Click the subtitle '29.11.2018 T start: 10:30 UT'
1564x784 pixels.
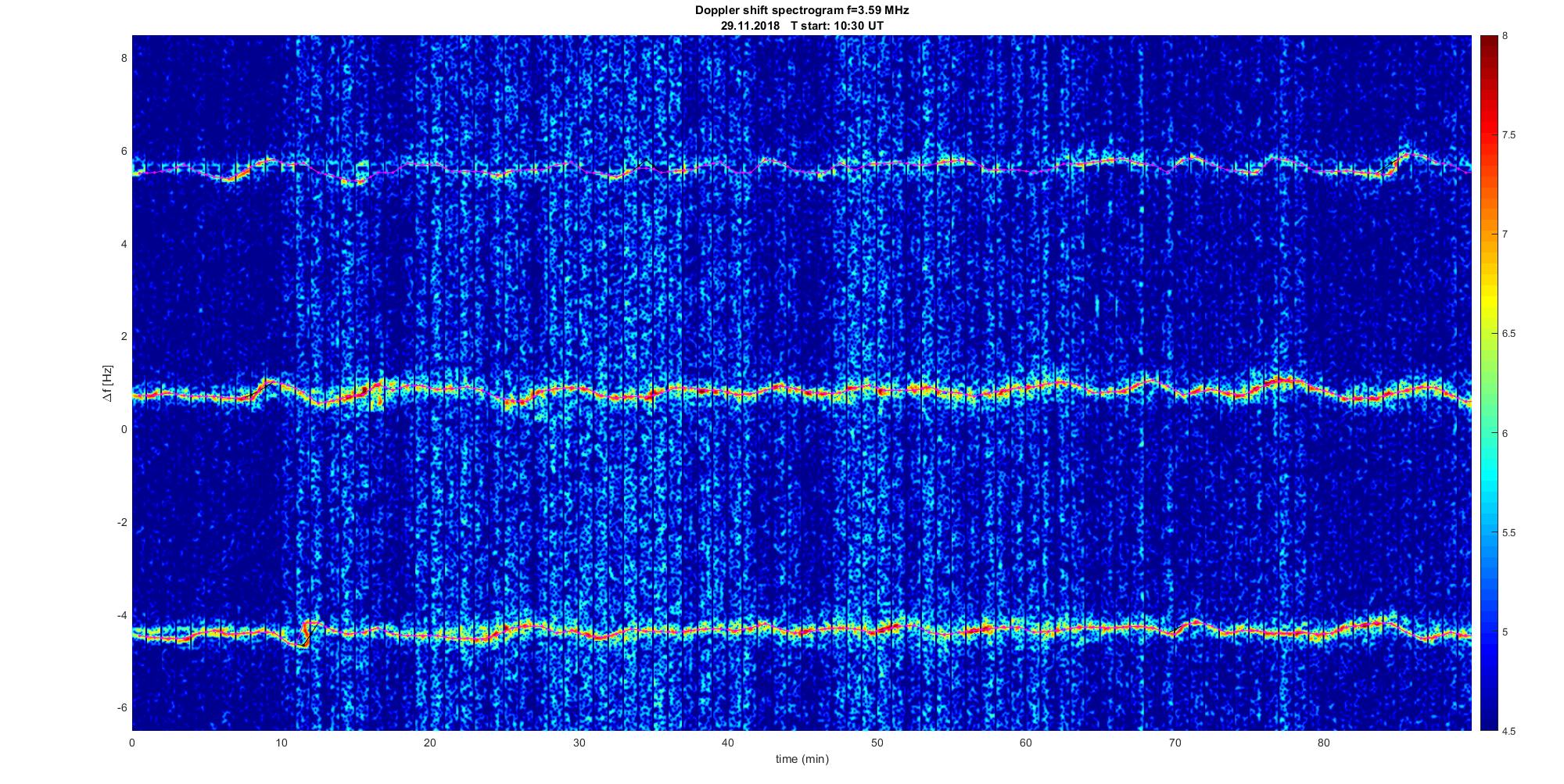[x=802, y=25]
